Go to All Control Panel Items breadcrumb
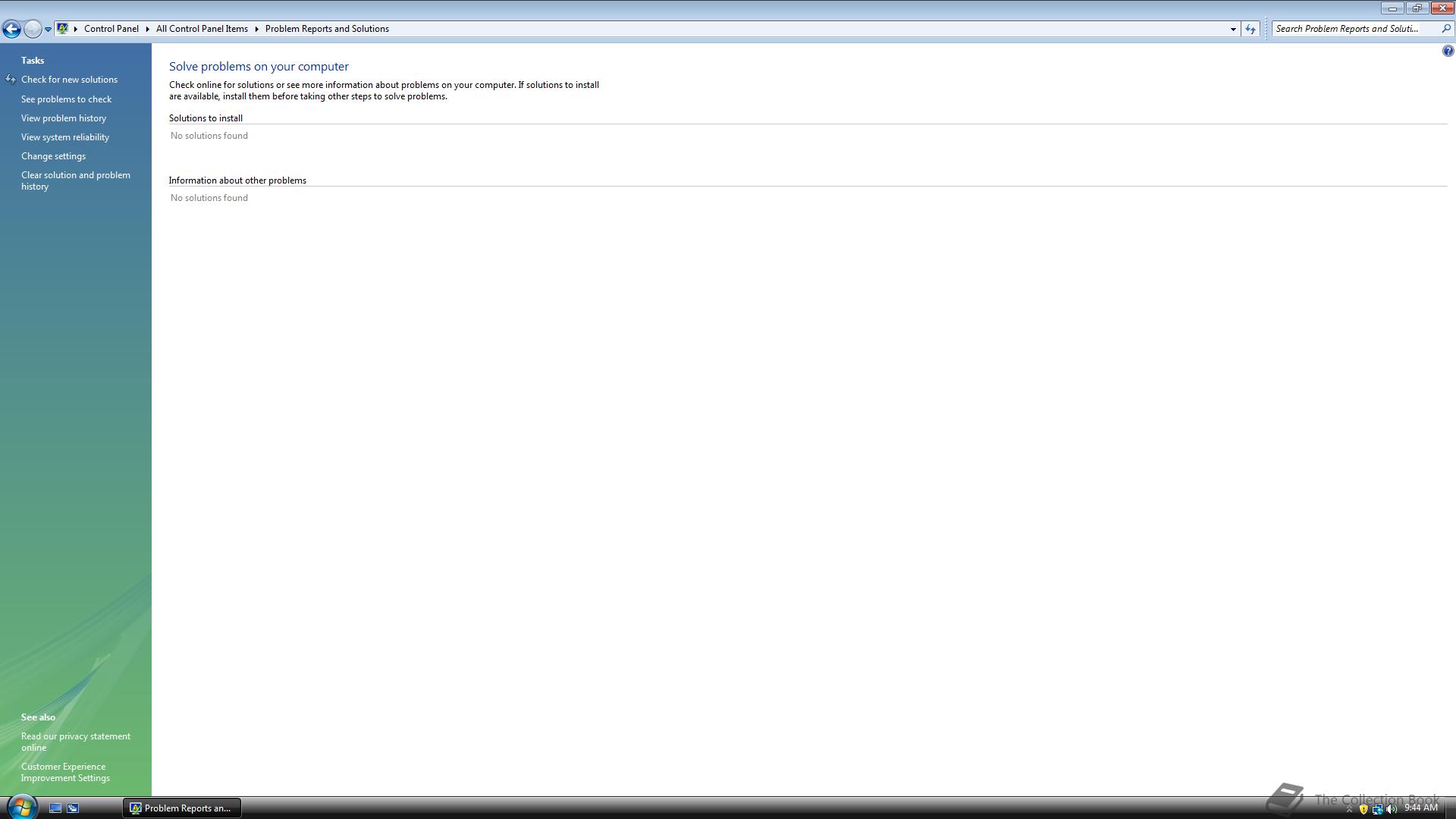The width and height of the screenshot is (1456, 819). pos(202,29)
